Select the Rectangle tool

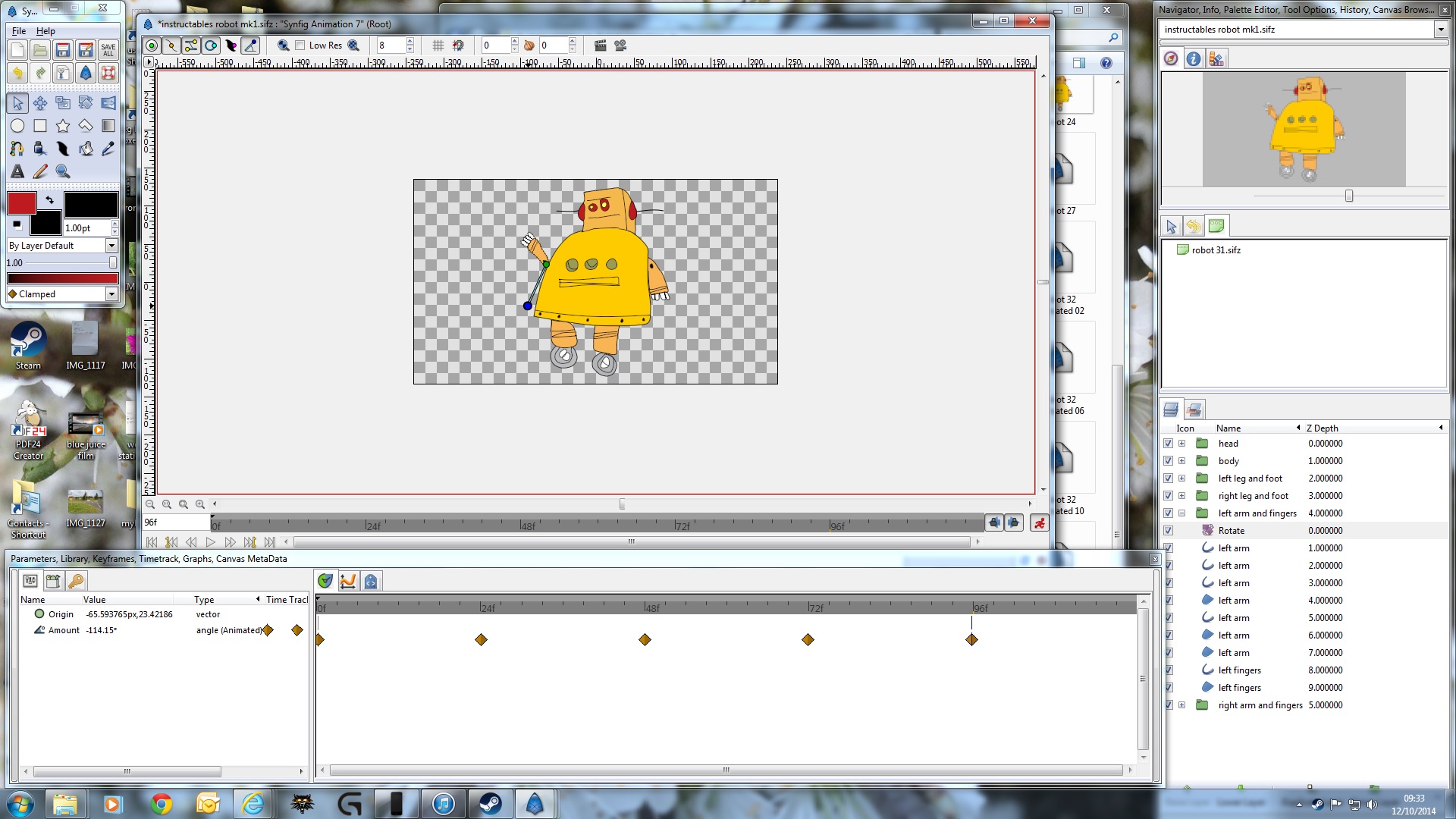pyautogui.click(x=40, y=126)
